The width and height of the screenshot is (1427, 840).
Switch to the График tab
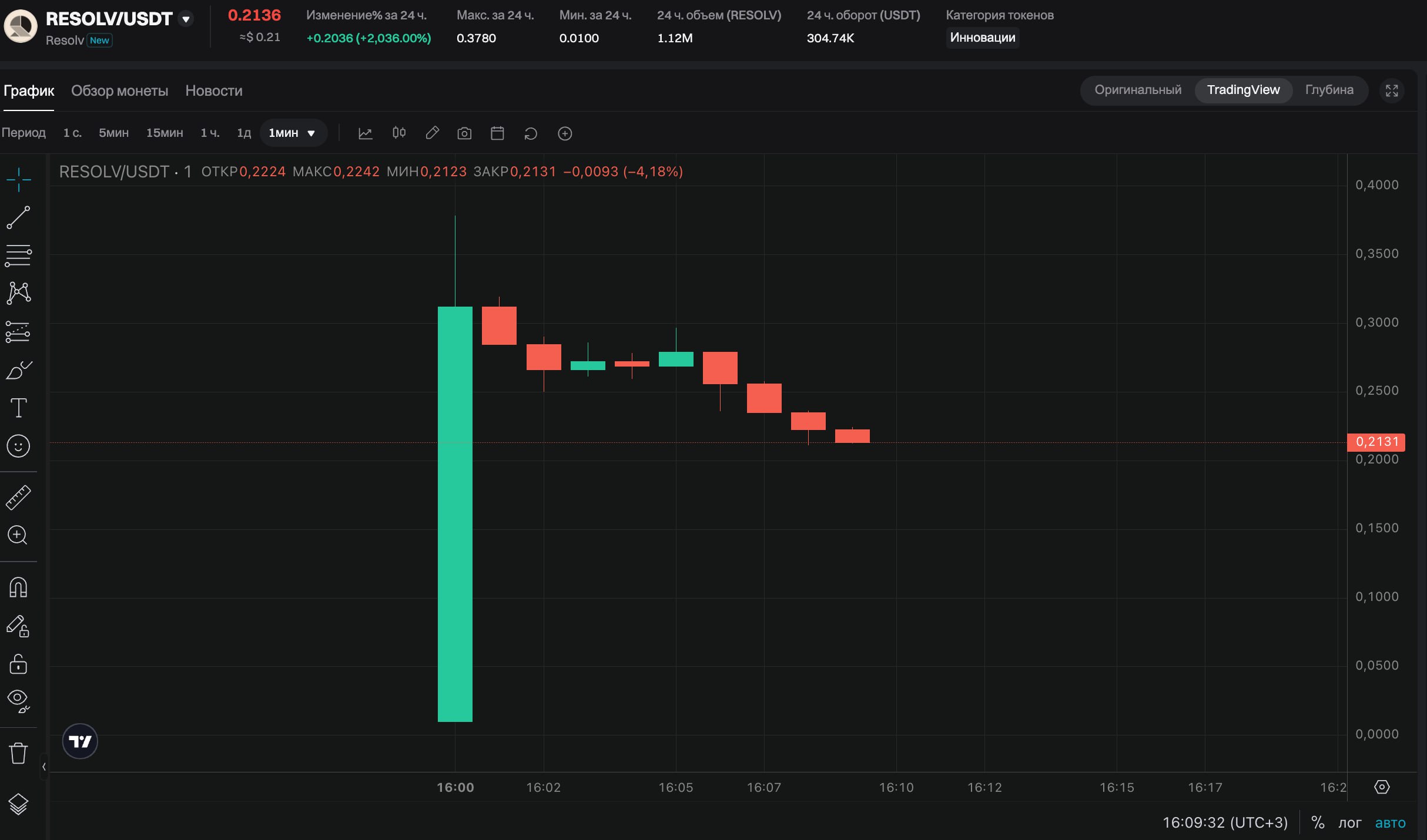click(29, 91)
